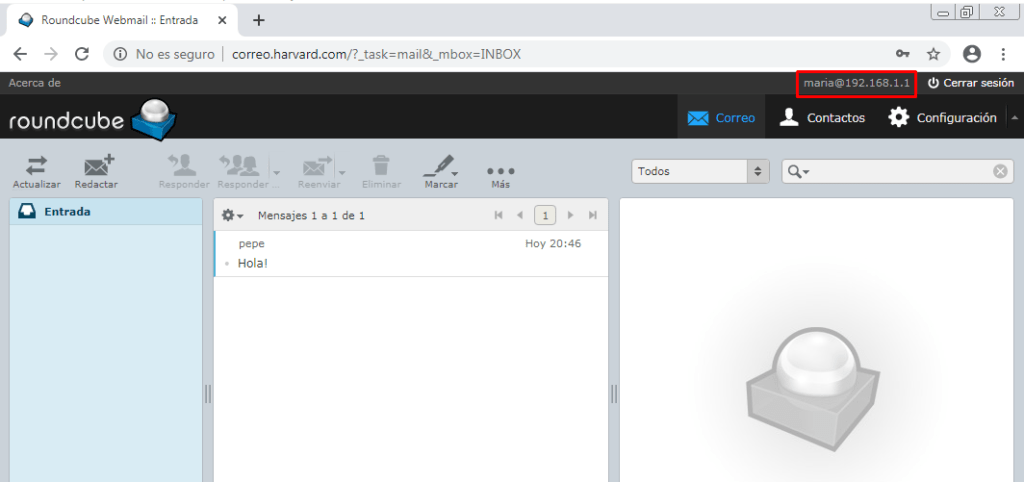Clear the search box with the X icon

point(999,171)
